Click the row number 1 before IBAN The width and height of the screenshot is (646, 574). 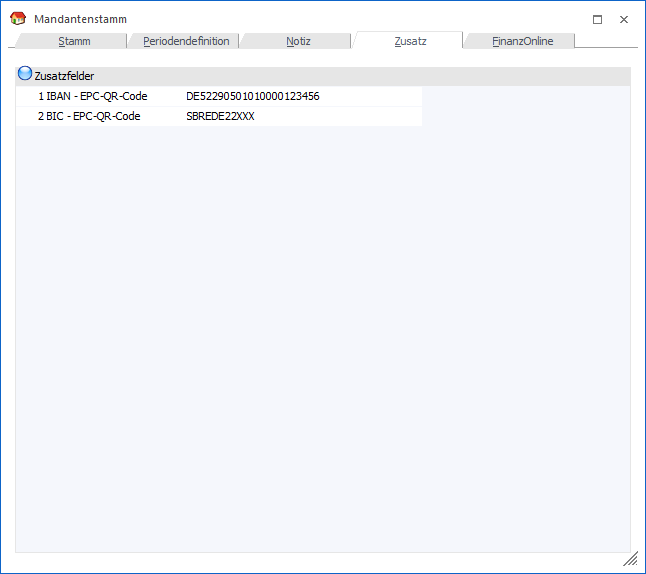click(41, 97)
